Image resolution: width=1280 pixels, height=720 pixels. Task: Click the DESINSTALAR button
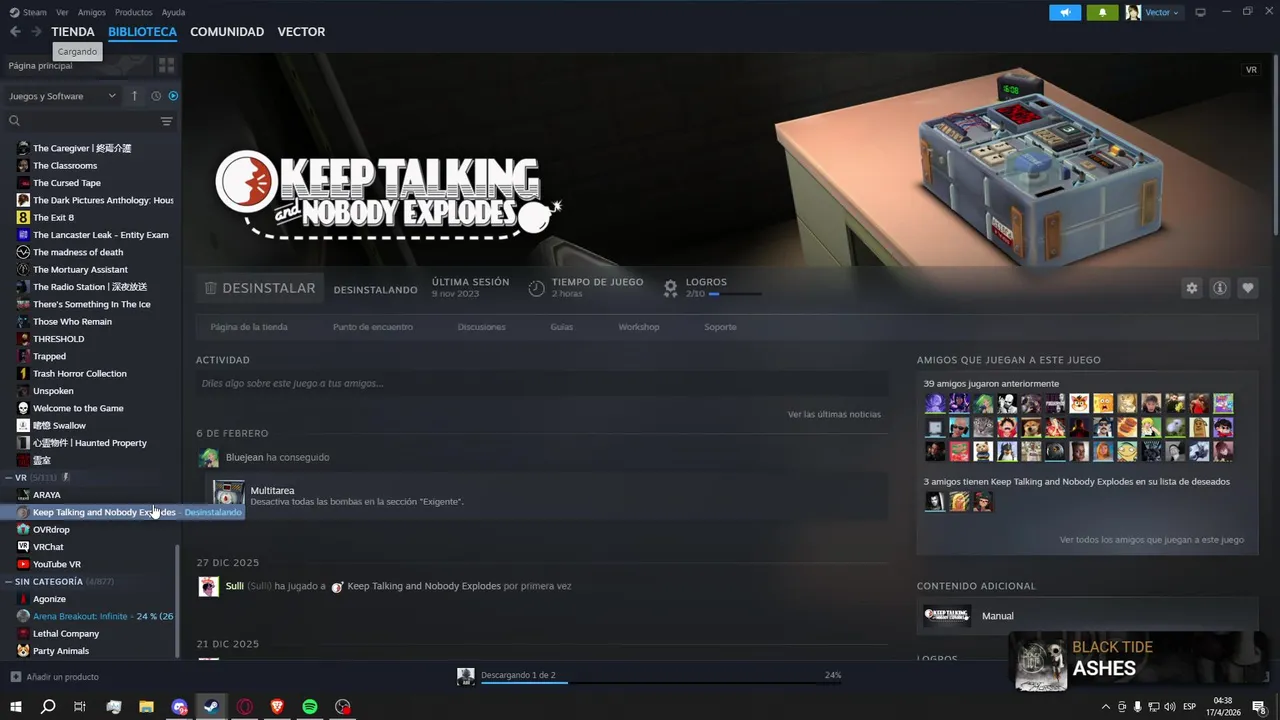point(260,288)
